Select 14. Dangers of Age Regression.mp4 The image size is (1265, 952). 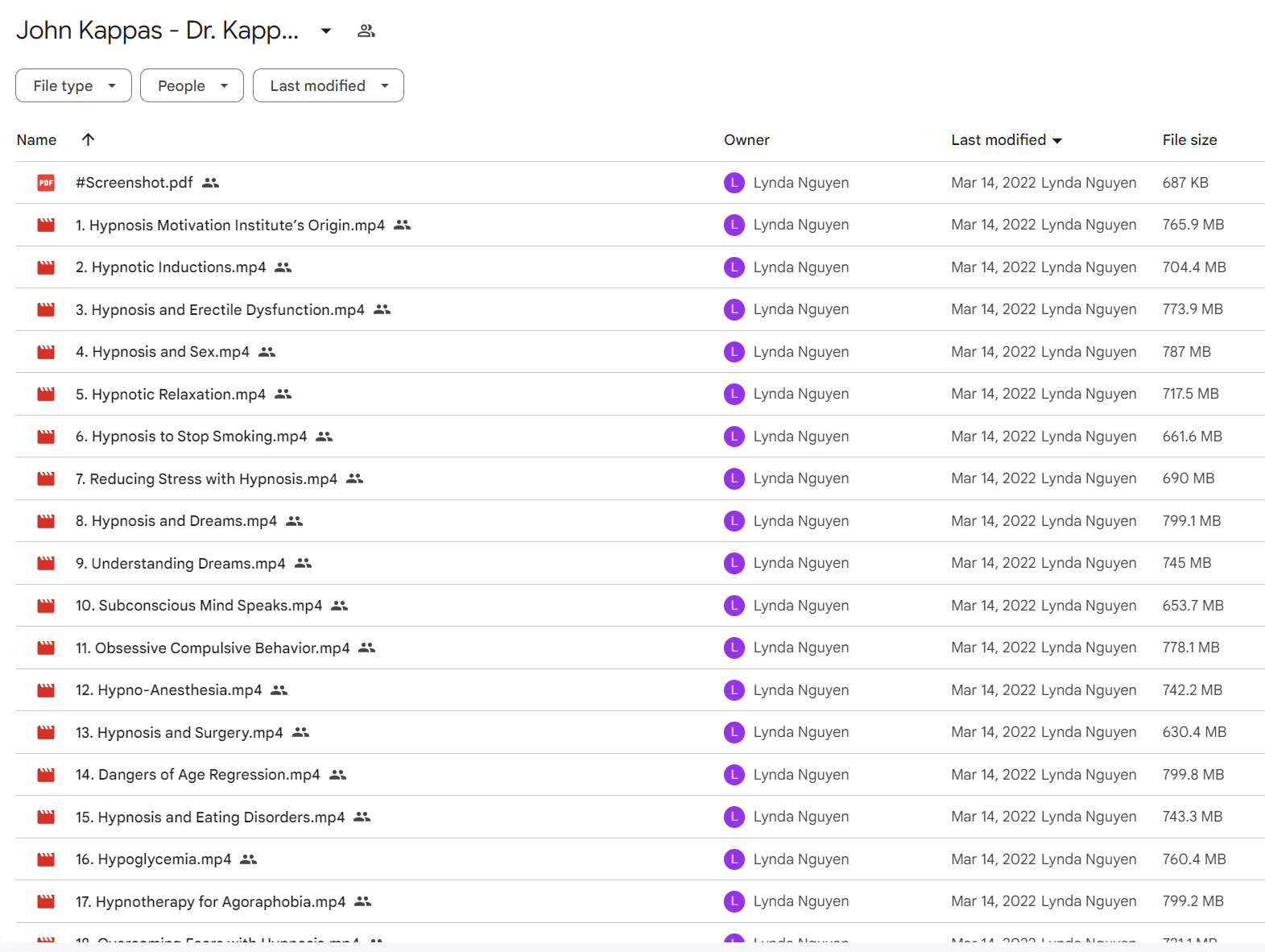tap(198, 775)
